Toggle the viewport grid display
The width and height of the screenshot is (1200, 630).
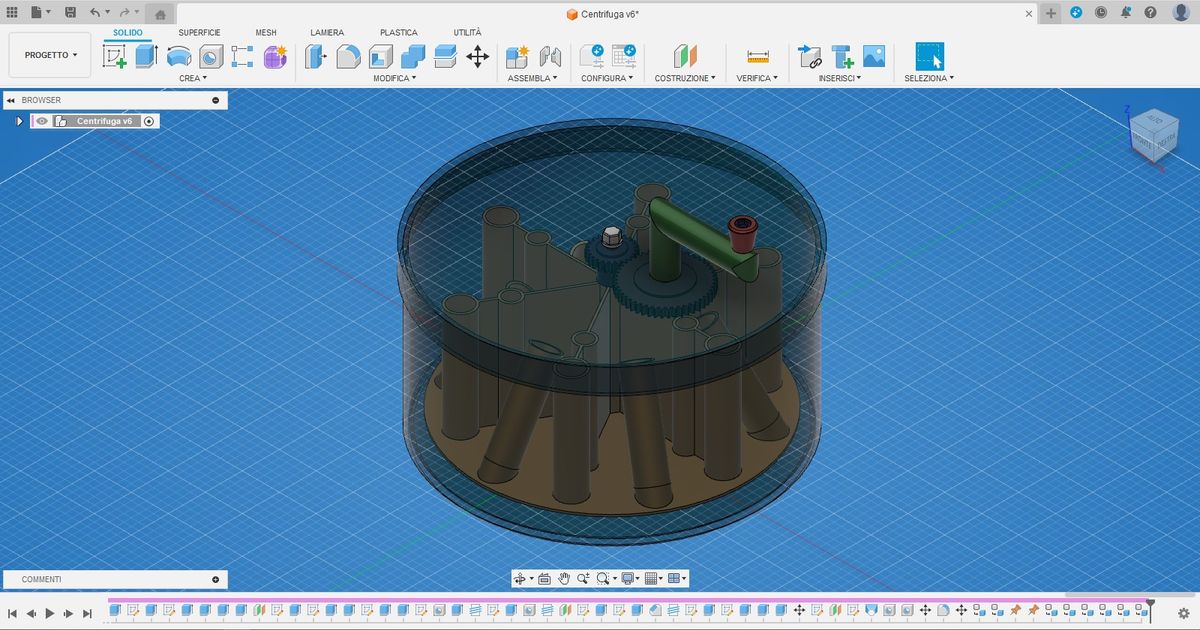coord(651,578)
